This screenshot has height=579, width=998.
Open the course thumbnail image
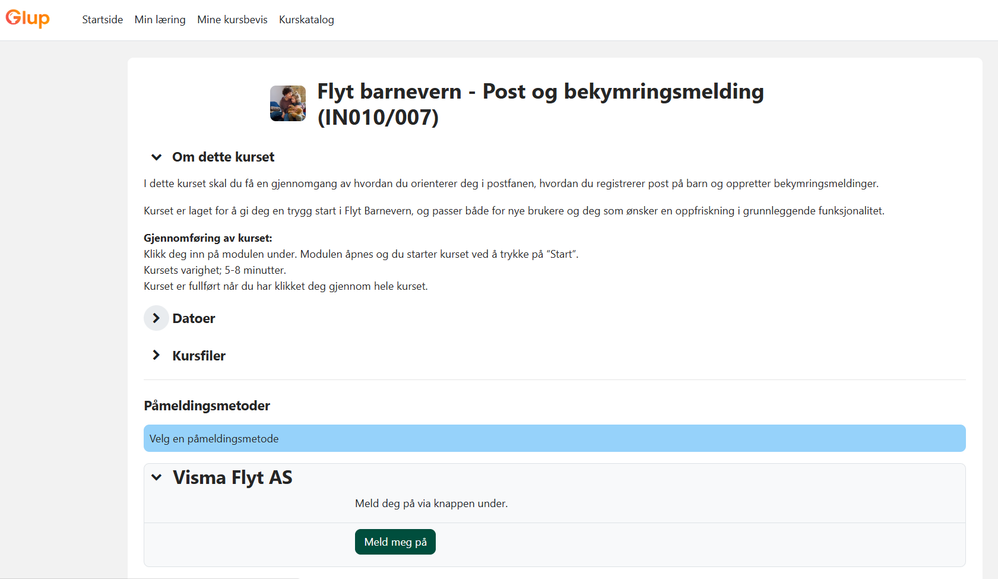[288, 103]
